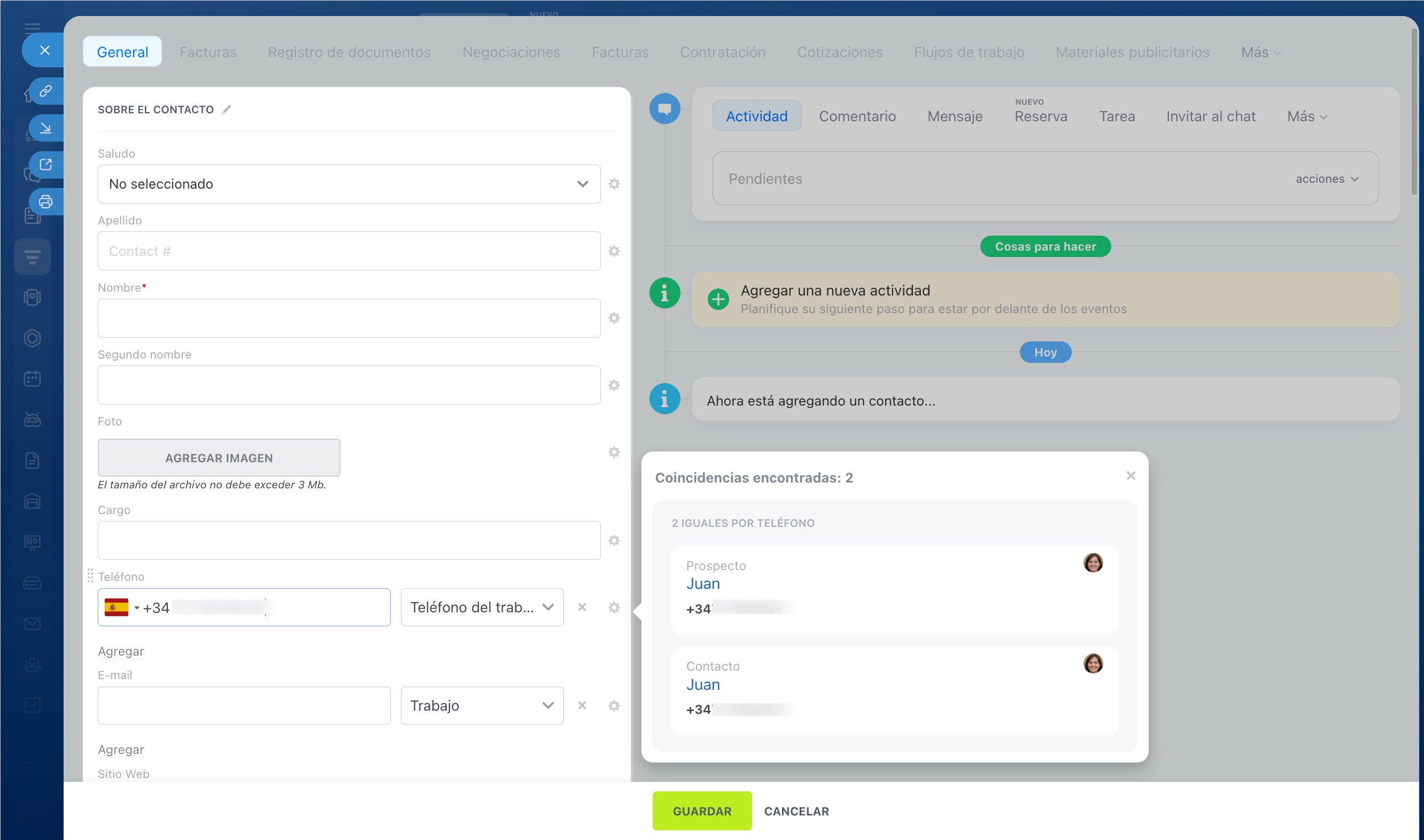The height and width of the screenshot is (840, 1424).
Task: Expand the Teléfono del trabajo type dropdown
Action: (482, 608)
